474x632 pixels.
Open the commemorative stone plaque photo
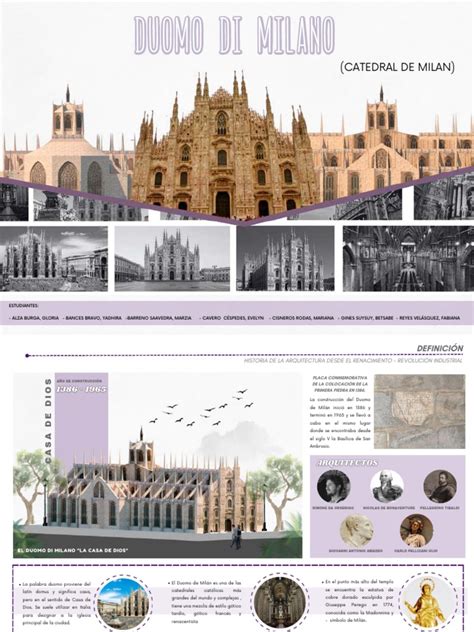[419, 412]
